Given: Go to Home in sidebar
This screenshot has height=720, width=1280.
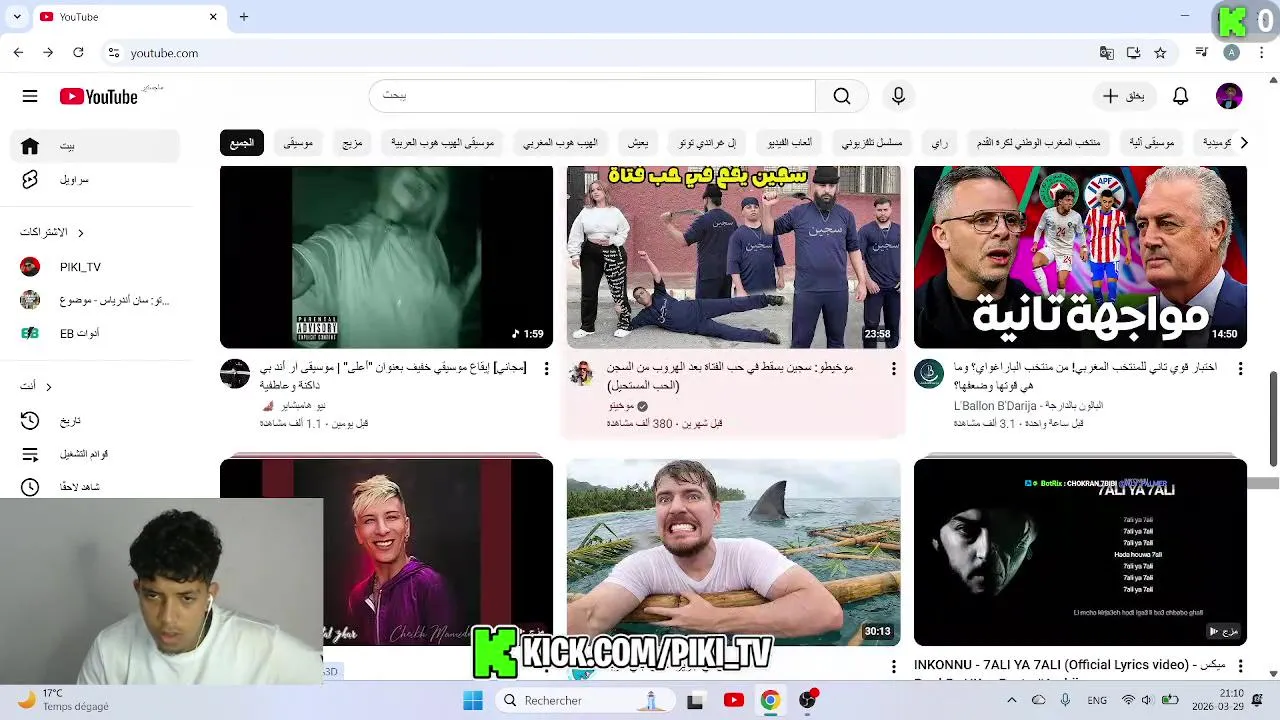Looking at the screenshot, I should pos(95,146).
